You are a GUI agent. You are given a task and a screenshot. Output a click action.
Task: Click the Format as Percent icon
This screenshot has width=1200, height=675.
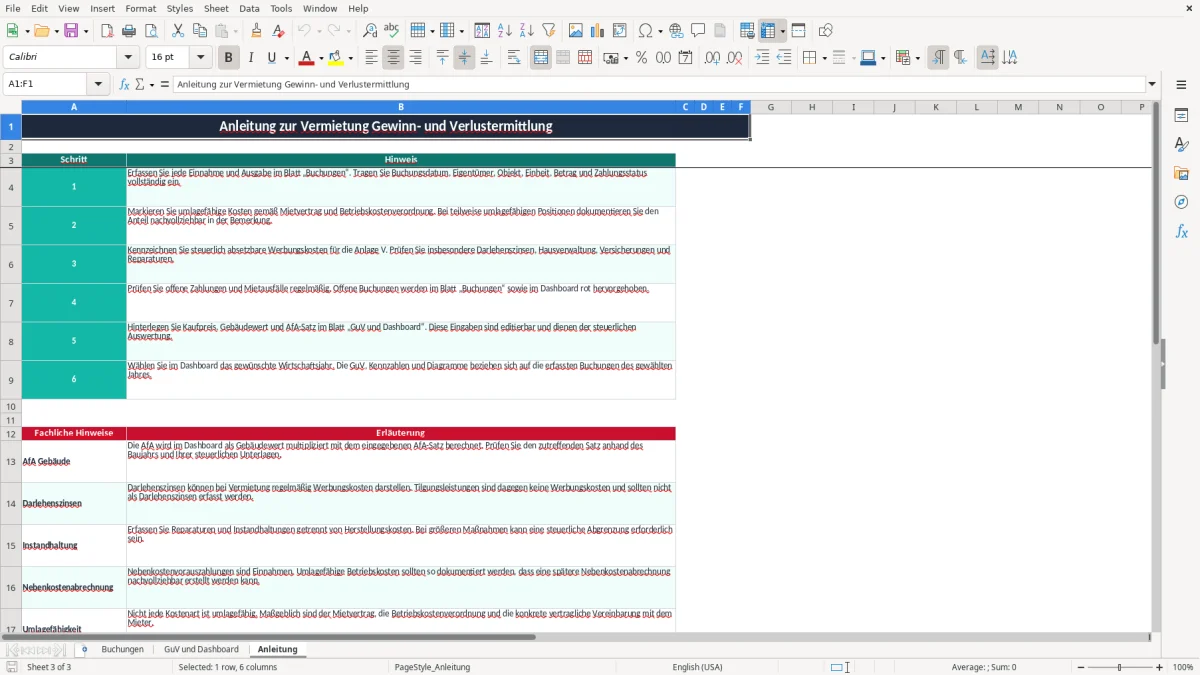(641, 58)
